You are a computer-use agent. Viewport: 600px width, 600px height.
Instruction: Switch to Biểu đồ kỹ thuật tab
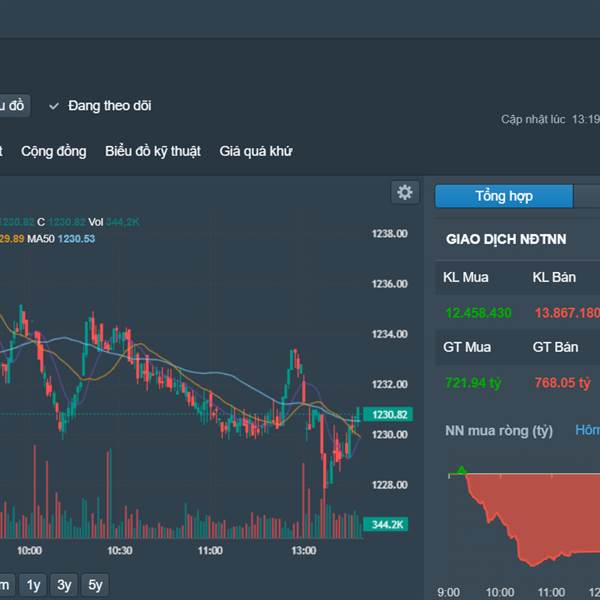pyautogui.click(x=153, y=151)
